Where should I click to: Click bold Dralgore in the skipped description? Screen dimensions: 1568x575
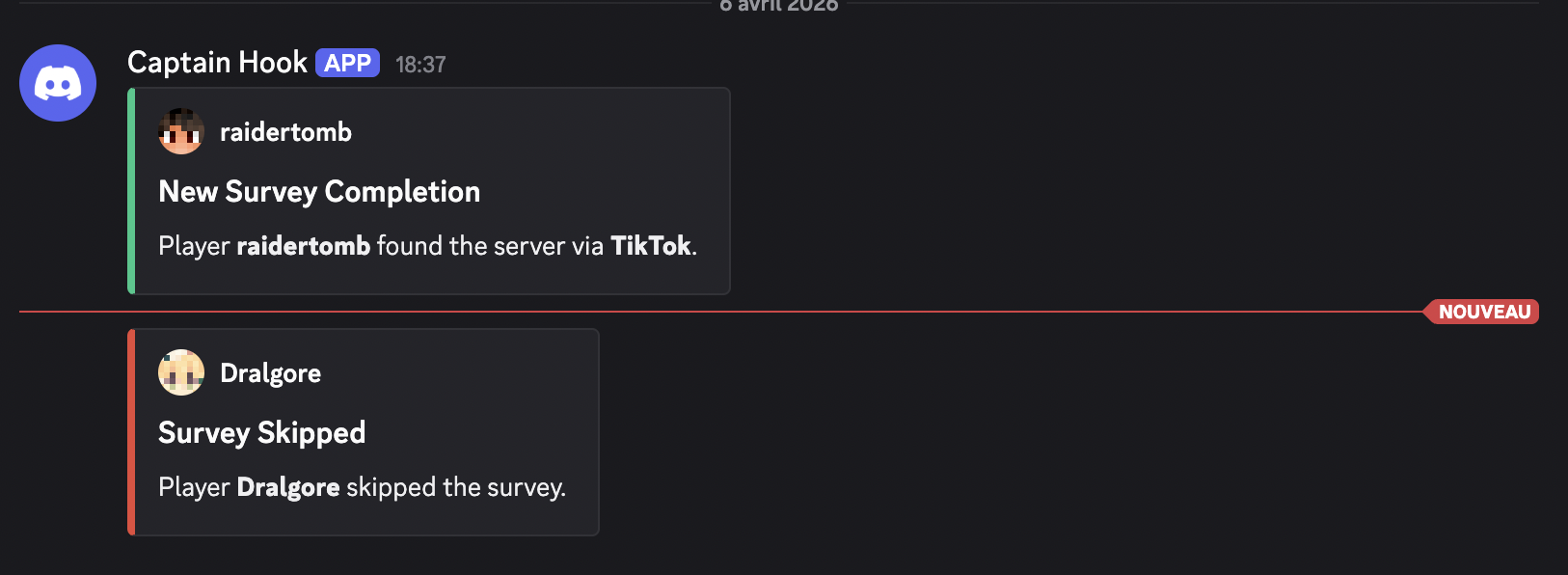pos(287,487)
